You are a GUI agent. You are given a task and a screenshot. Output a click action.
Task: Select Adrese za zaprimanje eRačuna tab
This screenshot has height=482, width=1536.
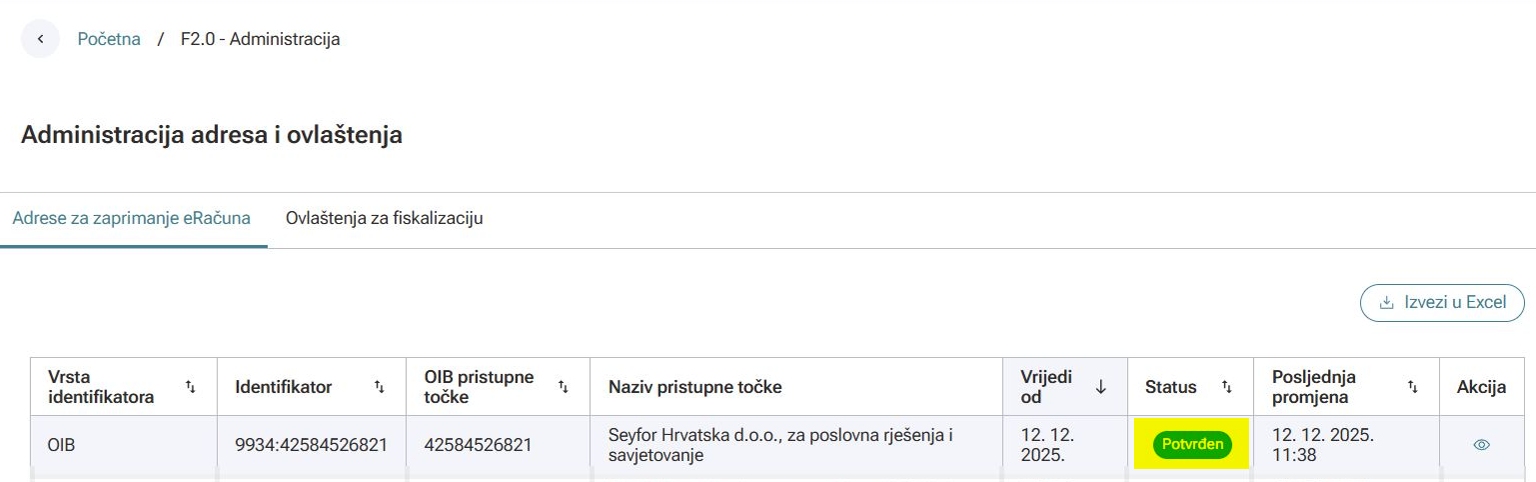point(131,218)
